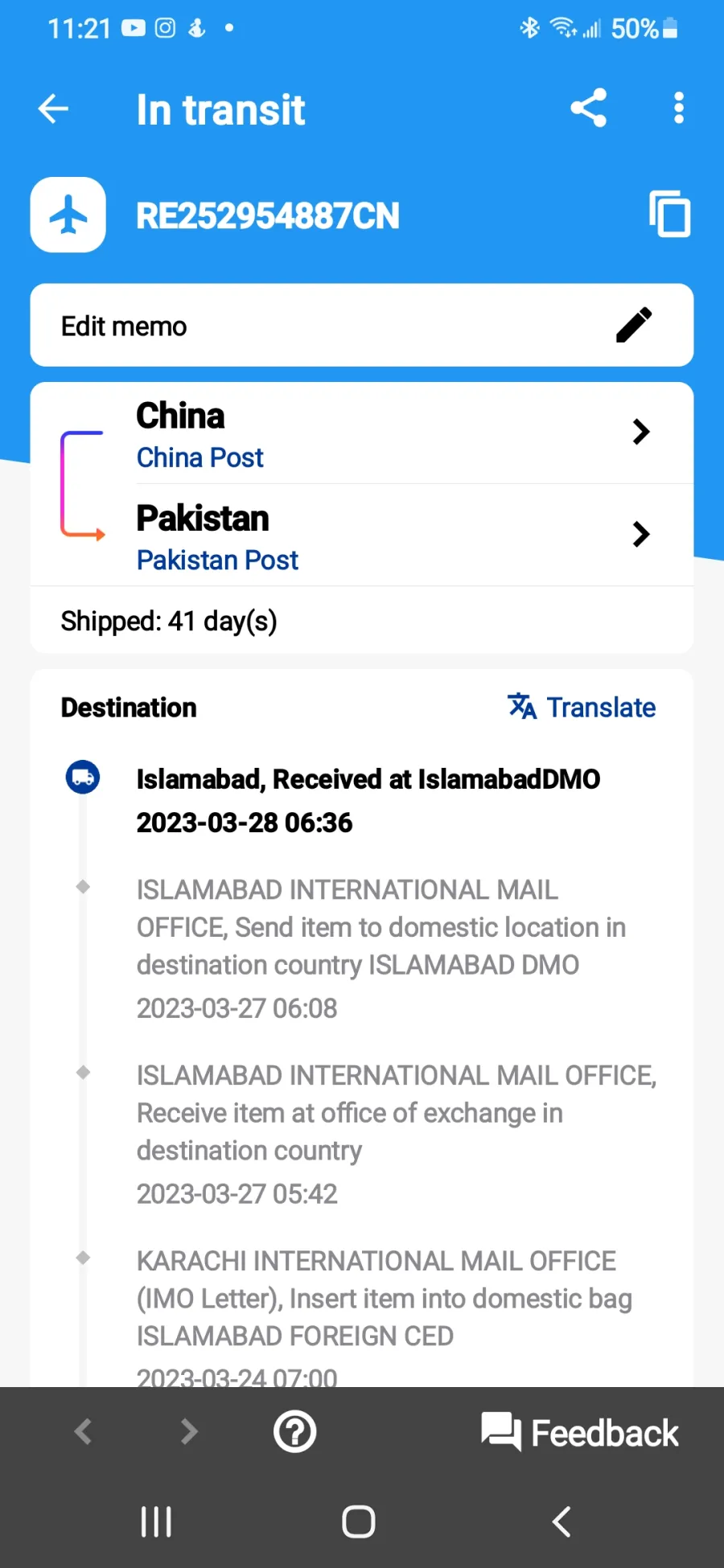Go to previous page with left chevron
This screenshot has width=724, height=1568.
(83, 1431)
